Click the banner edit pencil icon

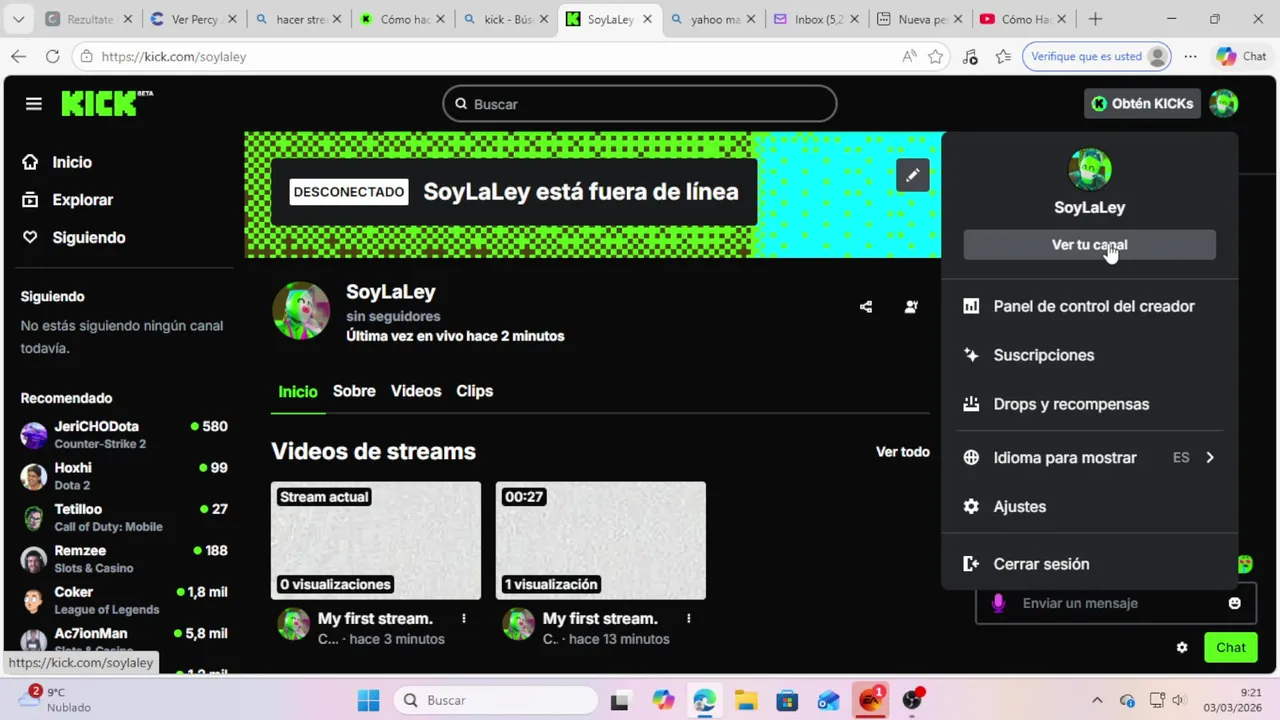[912, 175]
